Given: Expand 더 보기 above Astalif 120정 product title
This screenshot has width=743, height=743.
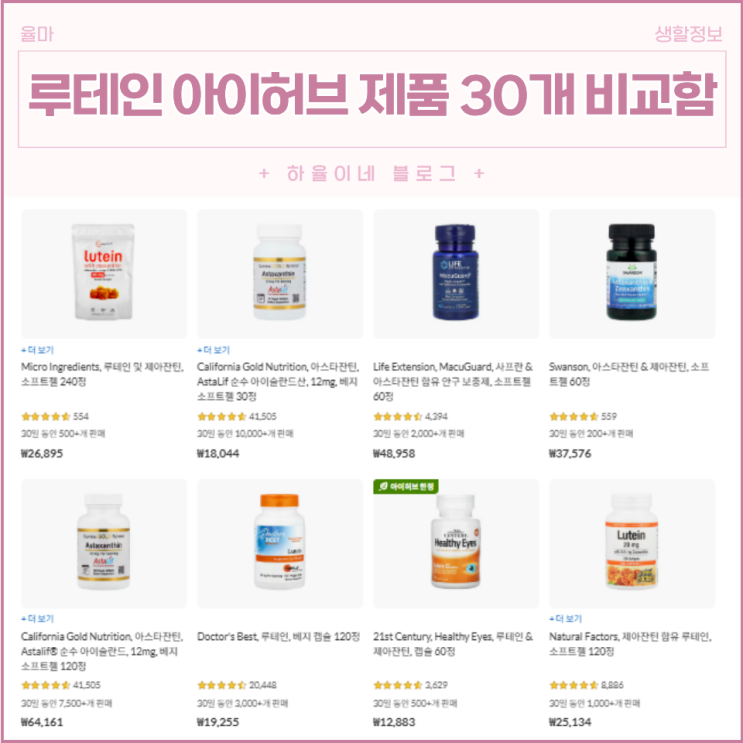Looking at the screenshot, I should pos(37,619).
